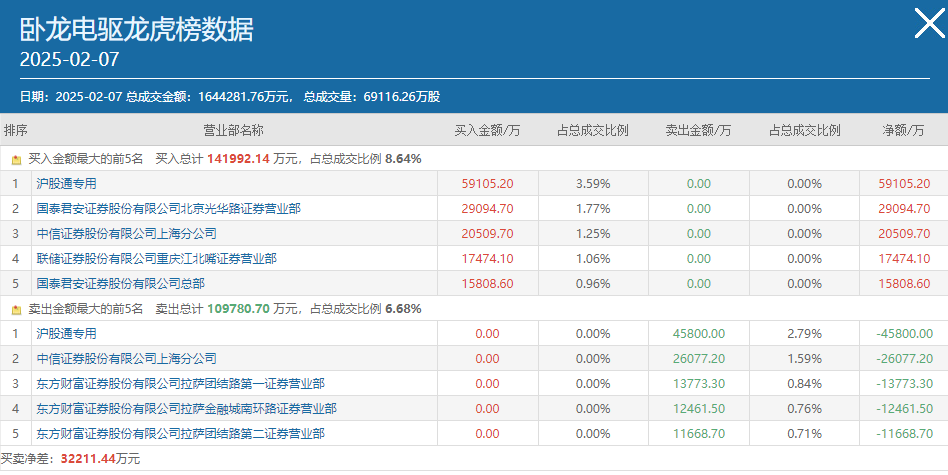948x475 pixels.
Task: Open 联储证券股份有限公司重庆江北嘴证券营业部 link
Action: (157, 259)
